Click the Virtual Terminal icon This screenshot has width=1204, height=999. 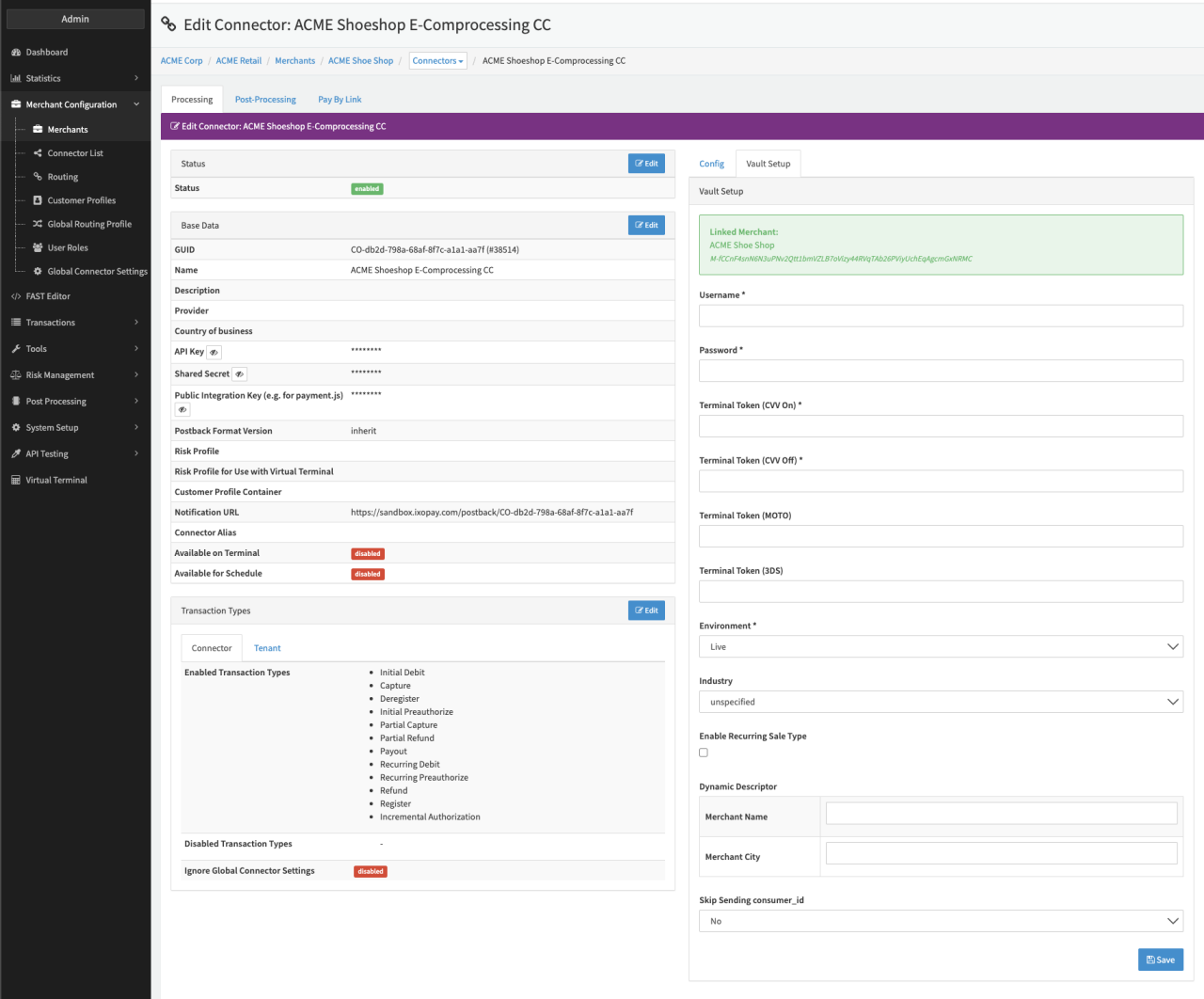point(16,481)
